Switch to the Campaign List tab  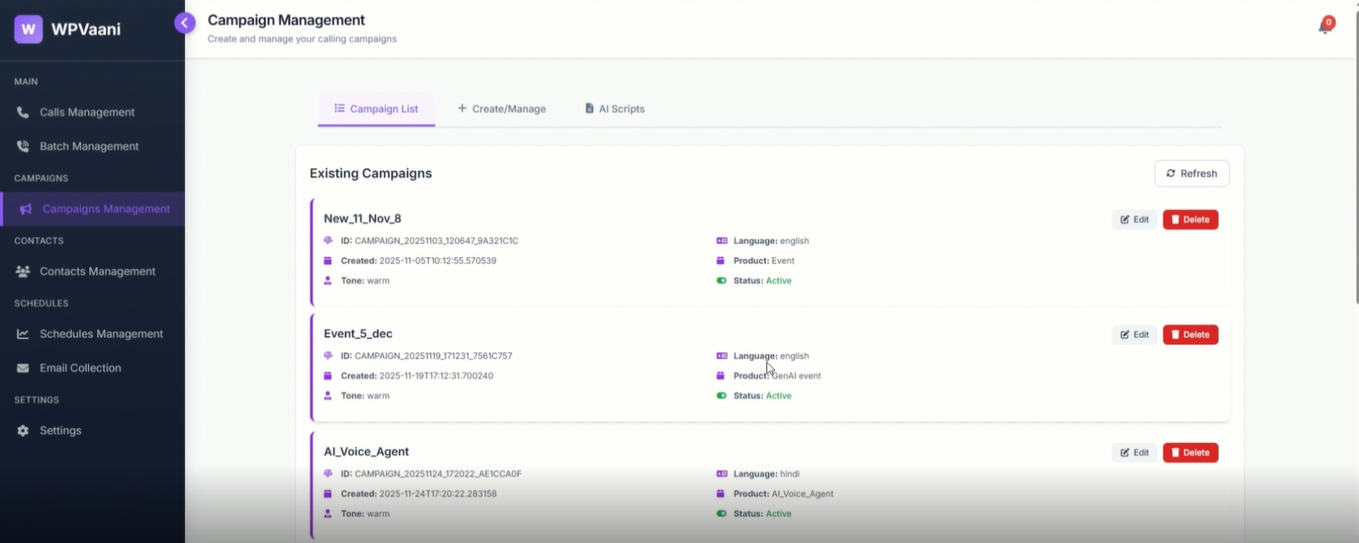pos(376,108)
